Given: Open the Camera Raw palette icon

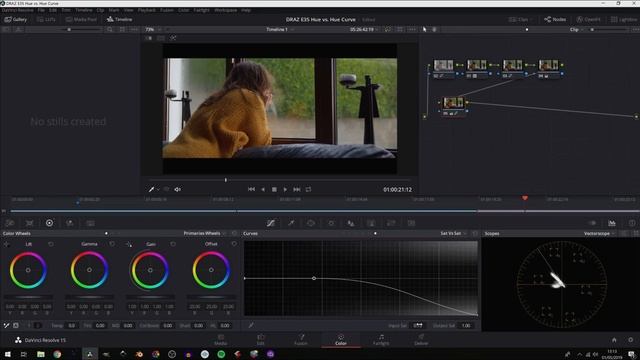Looking at the screenshot, I should pos(10,223).
